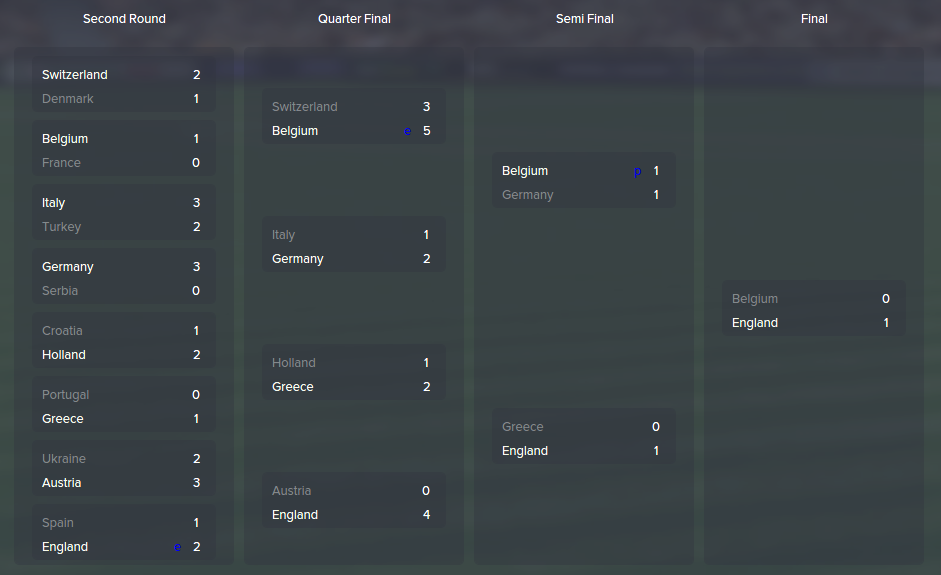Click the 'e' marker in Belgium quarter final
Viewport: 941px width, 575px height.
click(407, 131)
